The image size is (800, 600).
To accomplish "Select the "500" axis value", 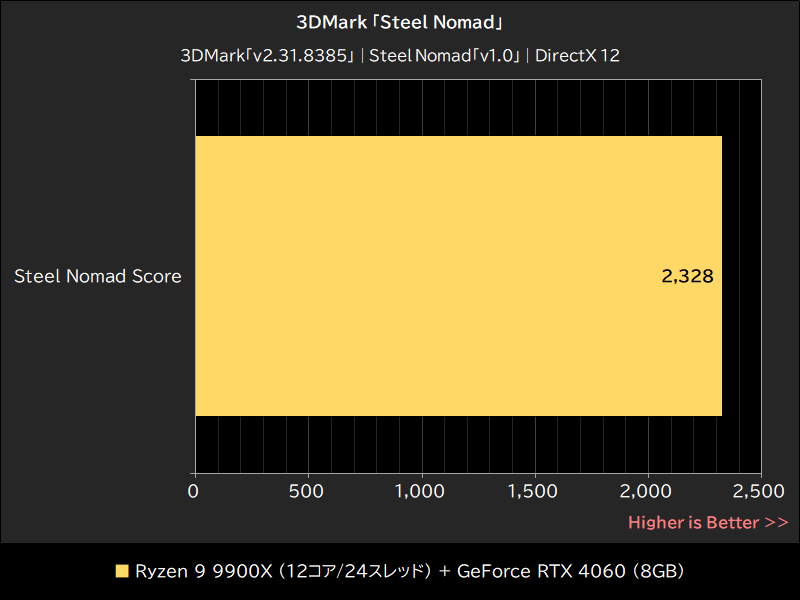I will [x=307, y=492].
